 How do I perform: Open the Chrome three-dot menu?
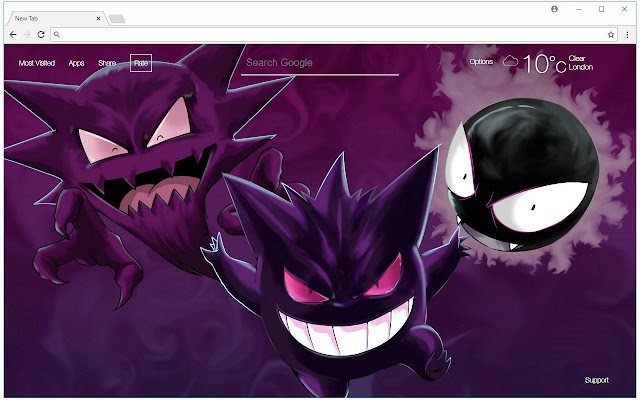click(627, 35)
